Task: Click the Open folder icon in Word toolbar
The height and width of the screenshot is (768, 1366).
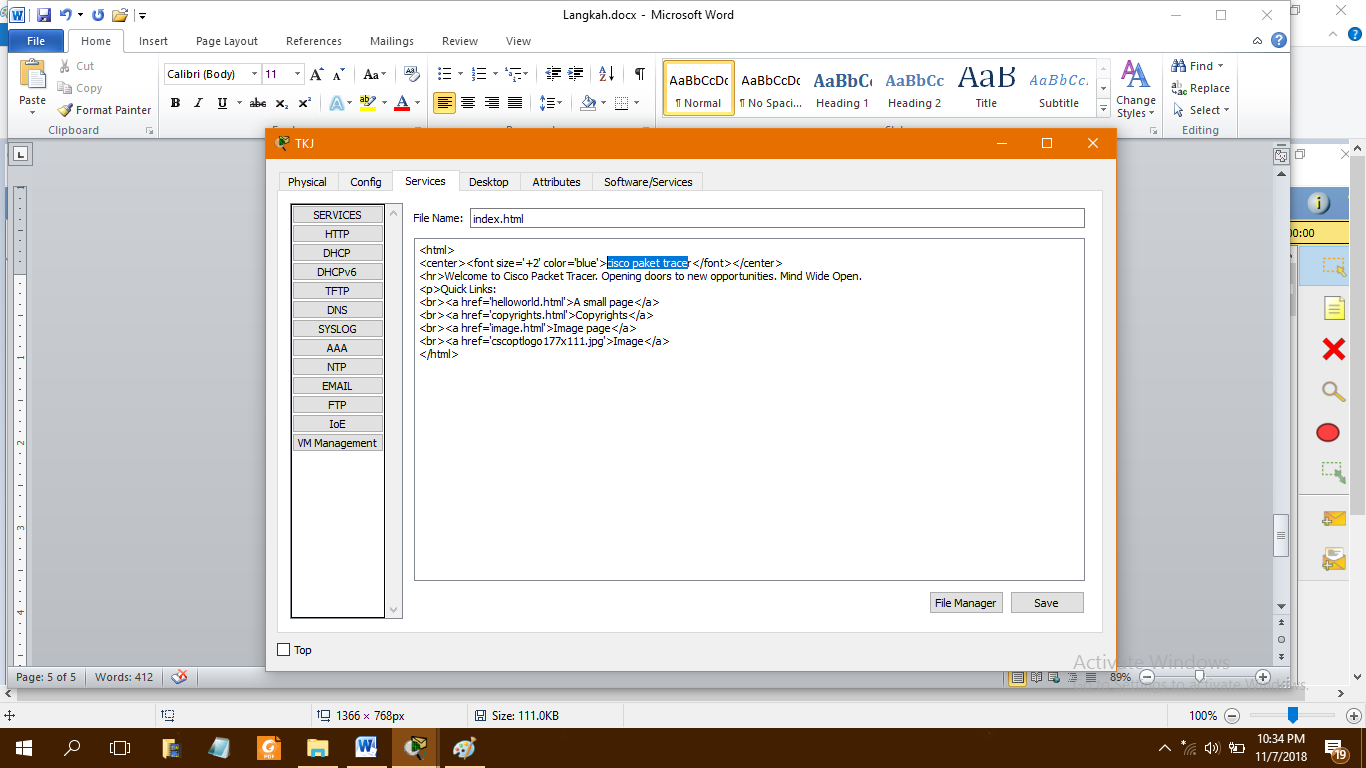Action: tap(120, 15)
